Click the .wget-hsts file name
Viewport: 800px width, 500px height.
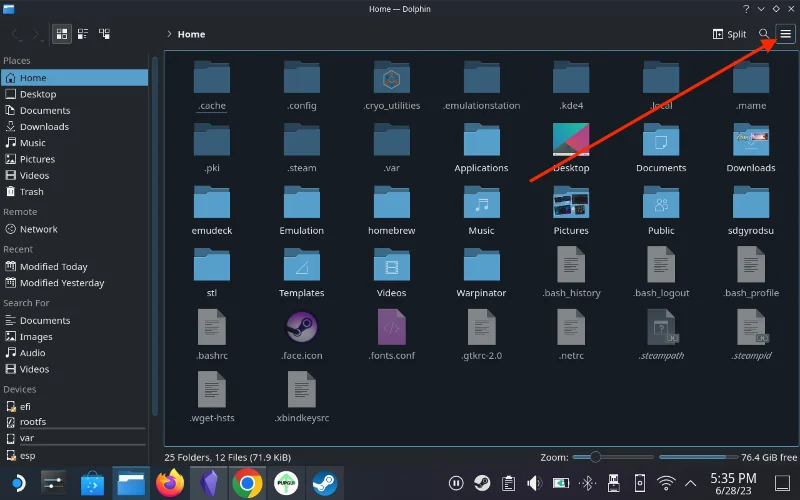coord(212,418)
